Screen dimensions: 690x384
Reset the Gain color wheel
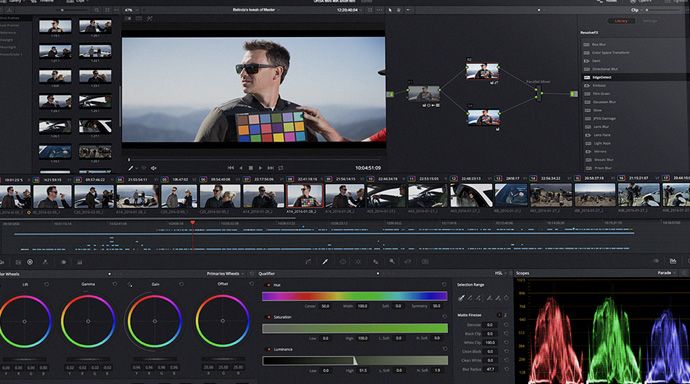(x=181, y=285)
